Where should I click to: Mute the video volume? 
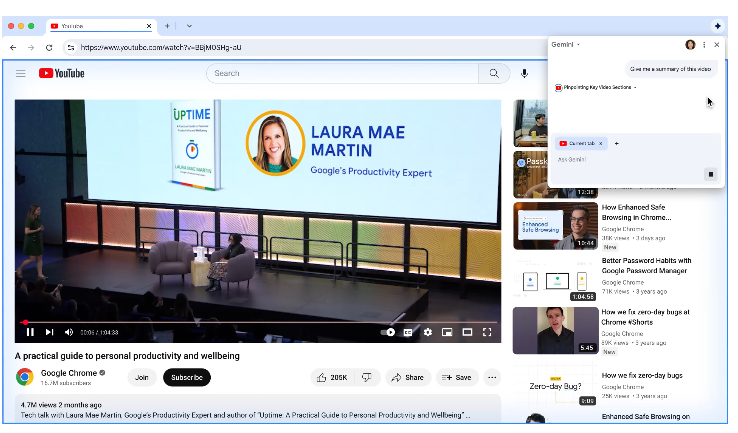coord(69,332)
